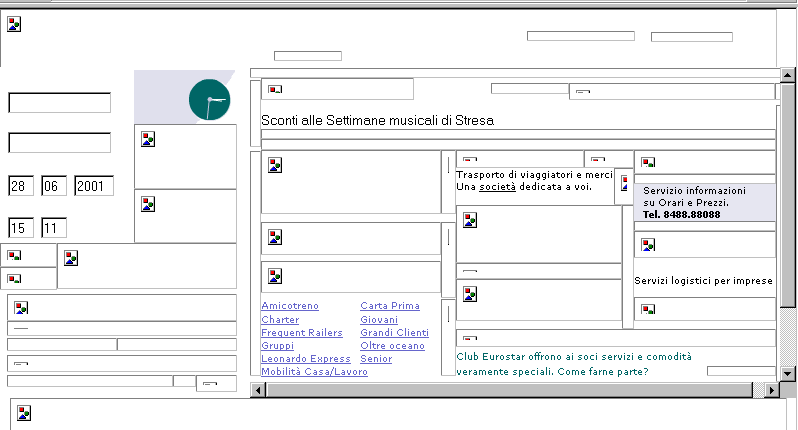Click 'Trasporto di viaggiatori e merci' text
Viewport: 798px width, 430px height.
pyautogui.click(x=534, y=175)
